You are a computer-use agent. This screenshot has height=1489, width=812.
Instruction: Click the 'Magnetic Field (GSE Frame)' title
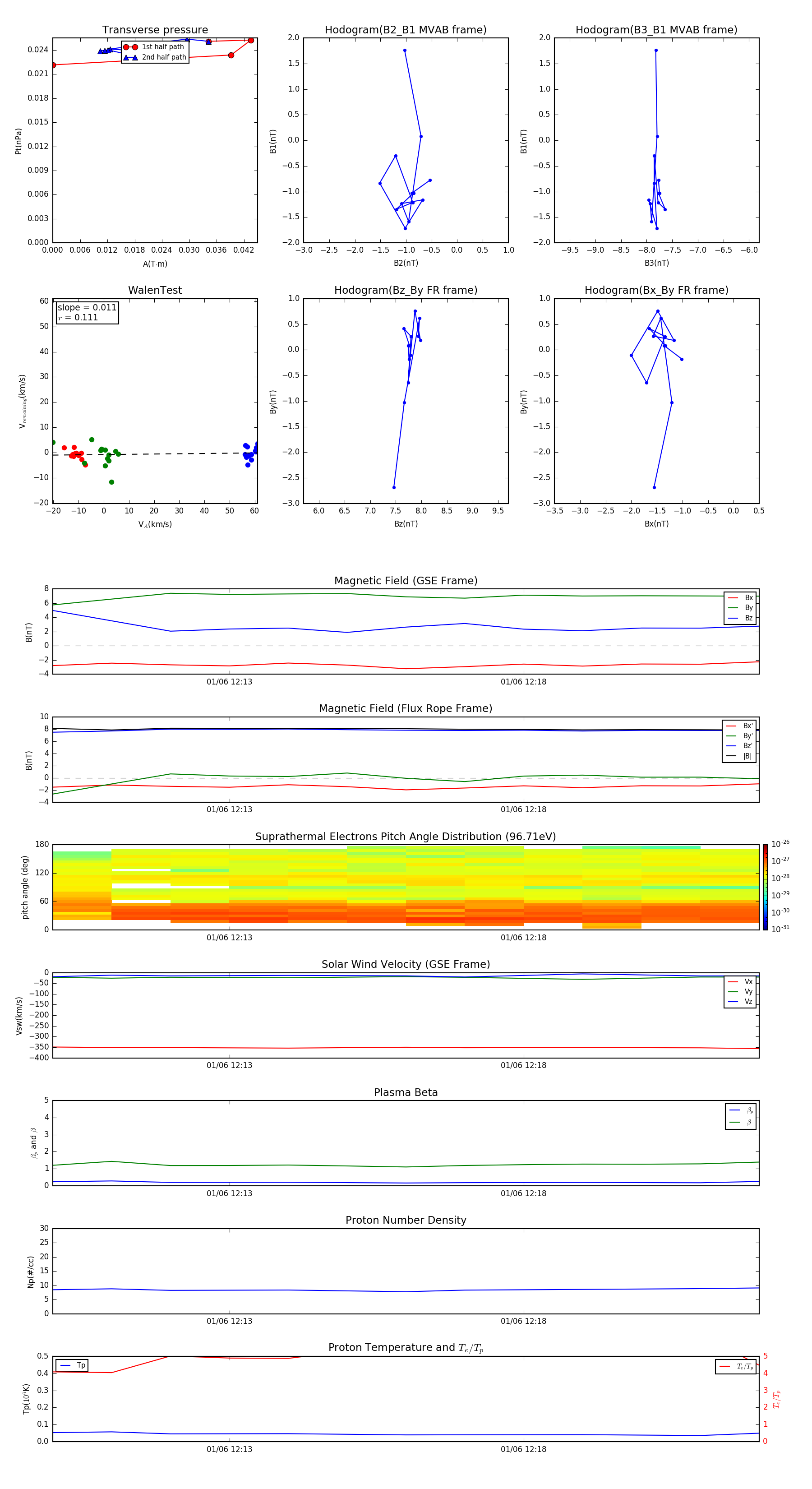406,581
